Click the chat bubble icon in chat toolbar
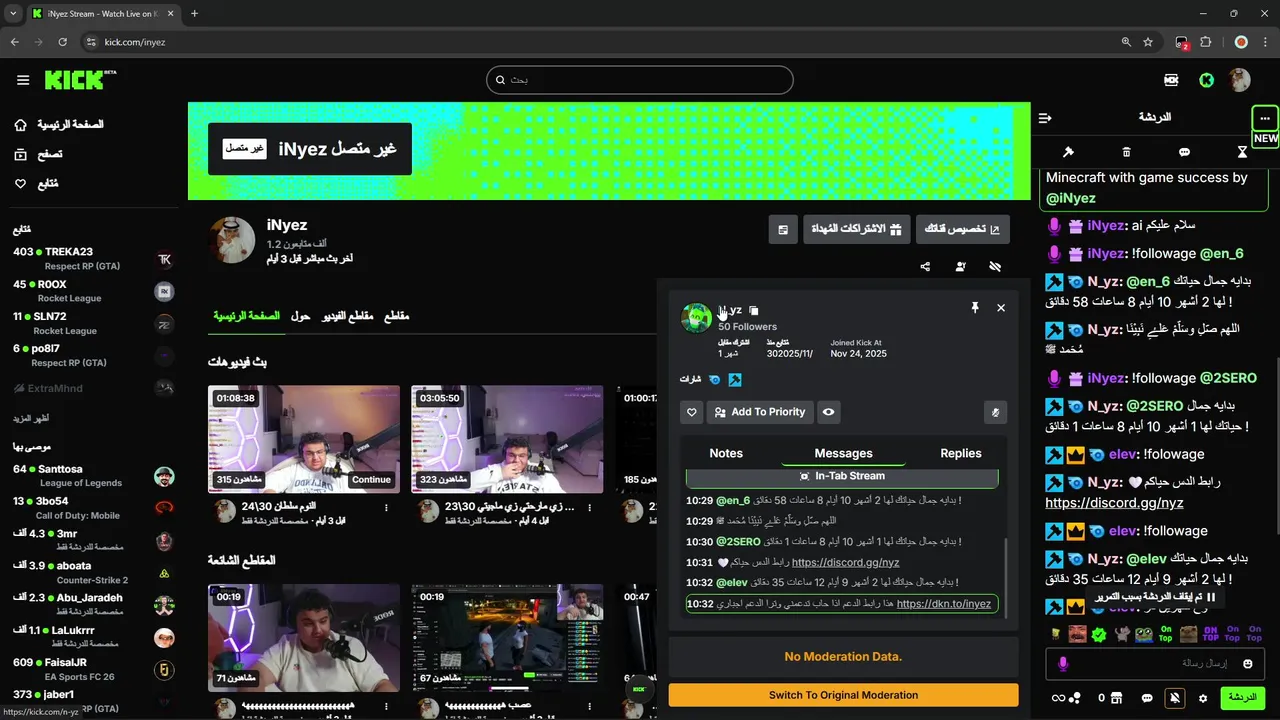Image resolution: width=1280 pixels, height=720 pixels. click(1184, 152)
